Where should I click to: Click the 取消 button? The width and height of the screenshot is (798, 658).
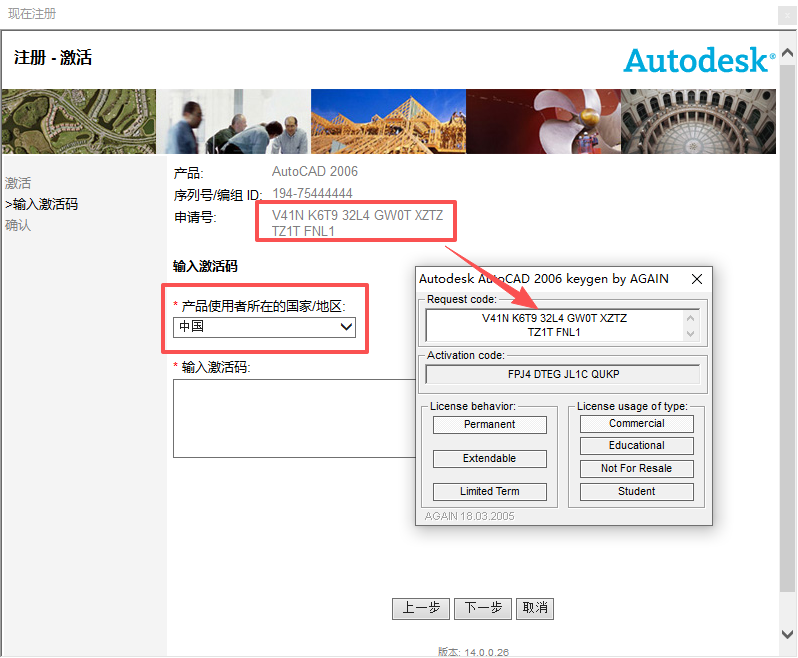[x=535, y=608]
